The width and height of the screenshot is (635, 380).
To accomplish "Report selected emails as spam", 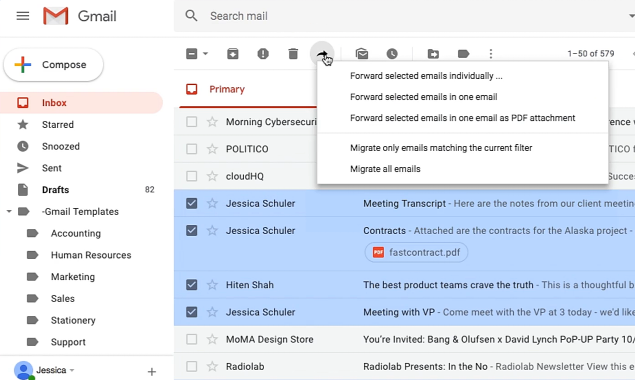I will [x=263, y=53].
